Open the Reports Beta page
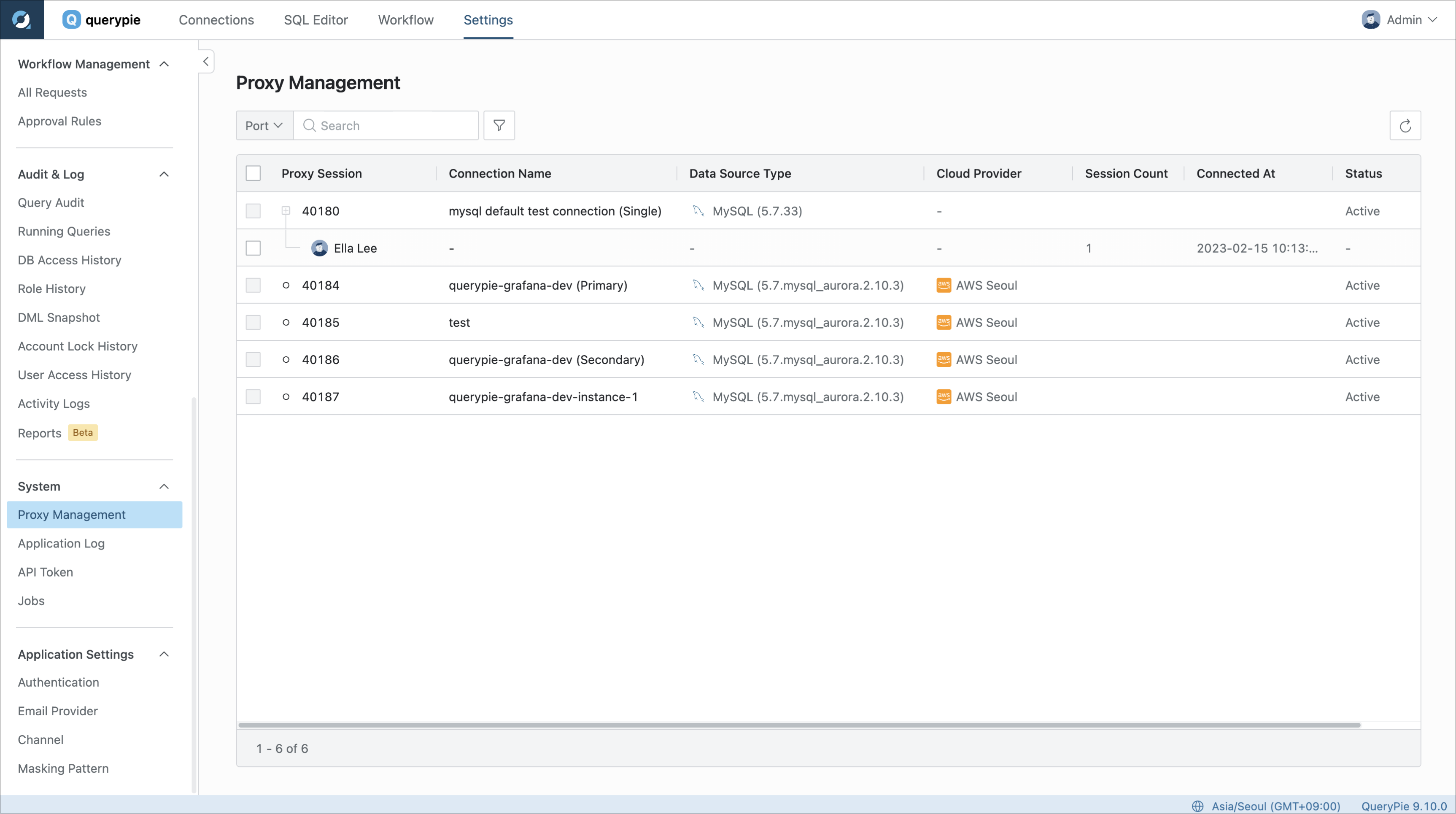 (58, 433)
